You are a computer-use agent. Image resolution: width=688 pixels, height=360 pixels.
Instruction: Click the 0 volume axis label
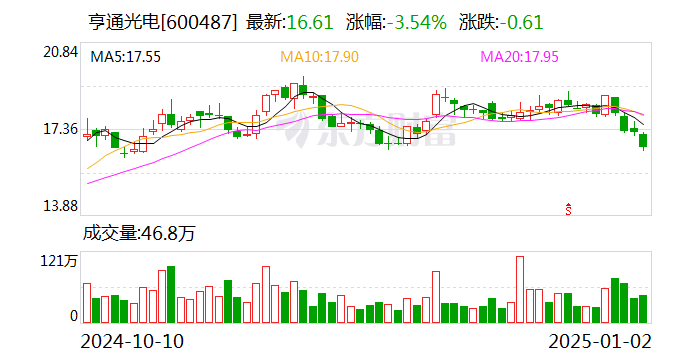click(74, 316)
